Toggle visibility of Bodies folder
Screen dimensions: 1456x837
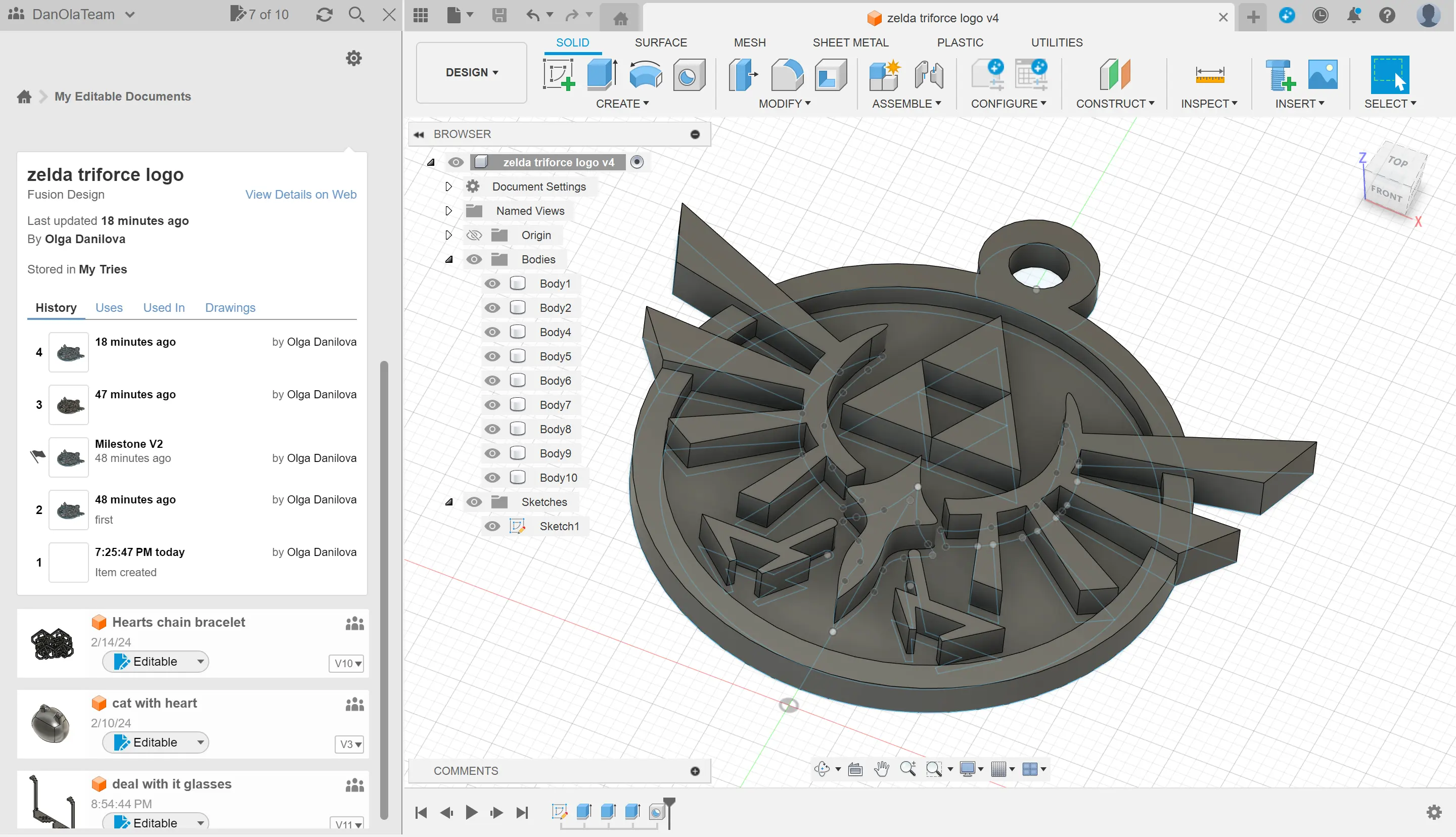[x=474, y=259]
